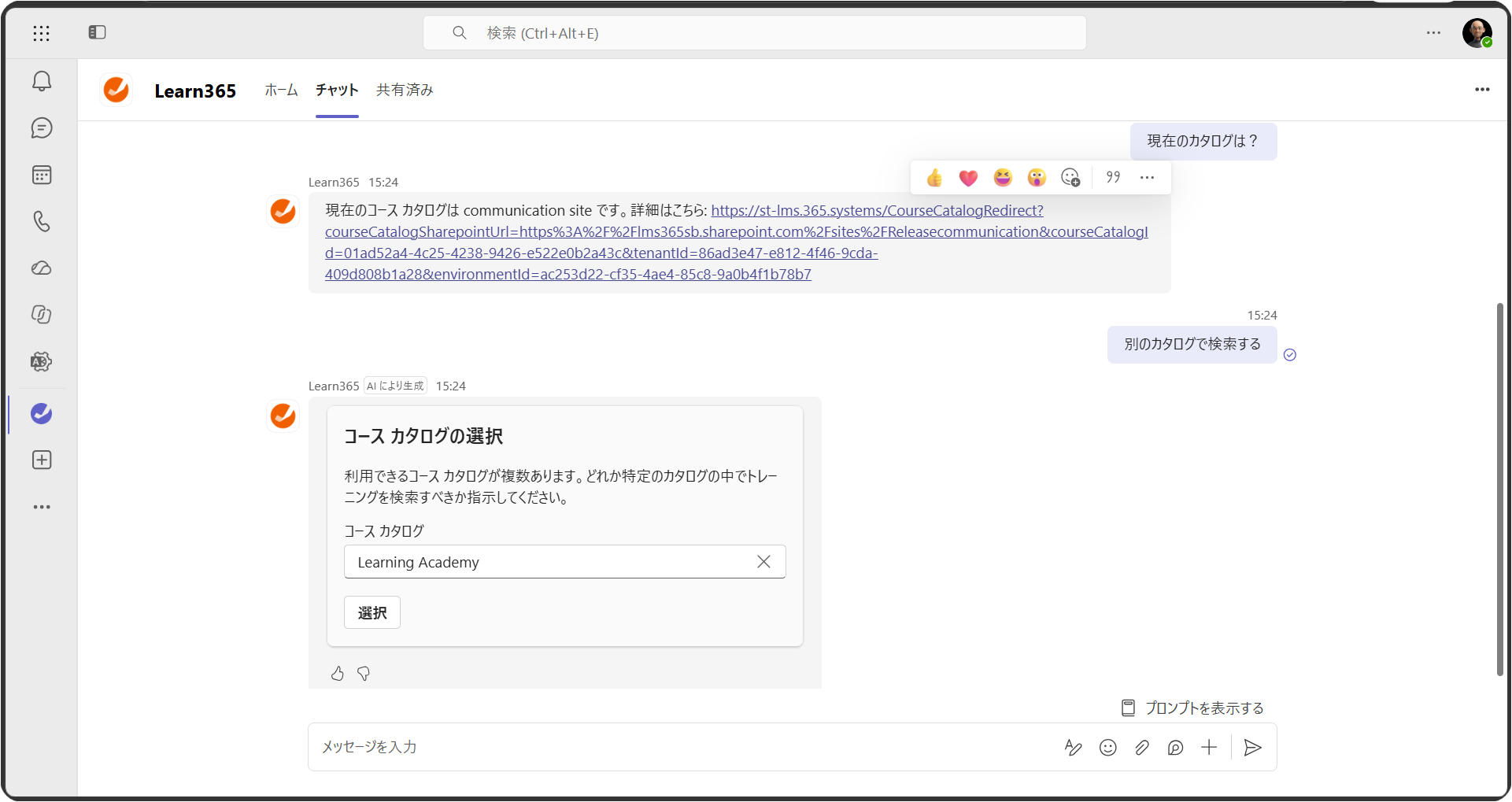Select the Learn365 app in left rail
1512x802 pixels.
click(42, 413)
